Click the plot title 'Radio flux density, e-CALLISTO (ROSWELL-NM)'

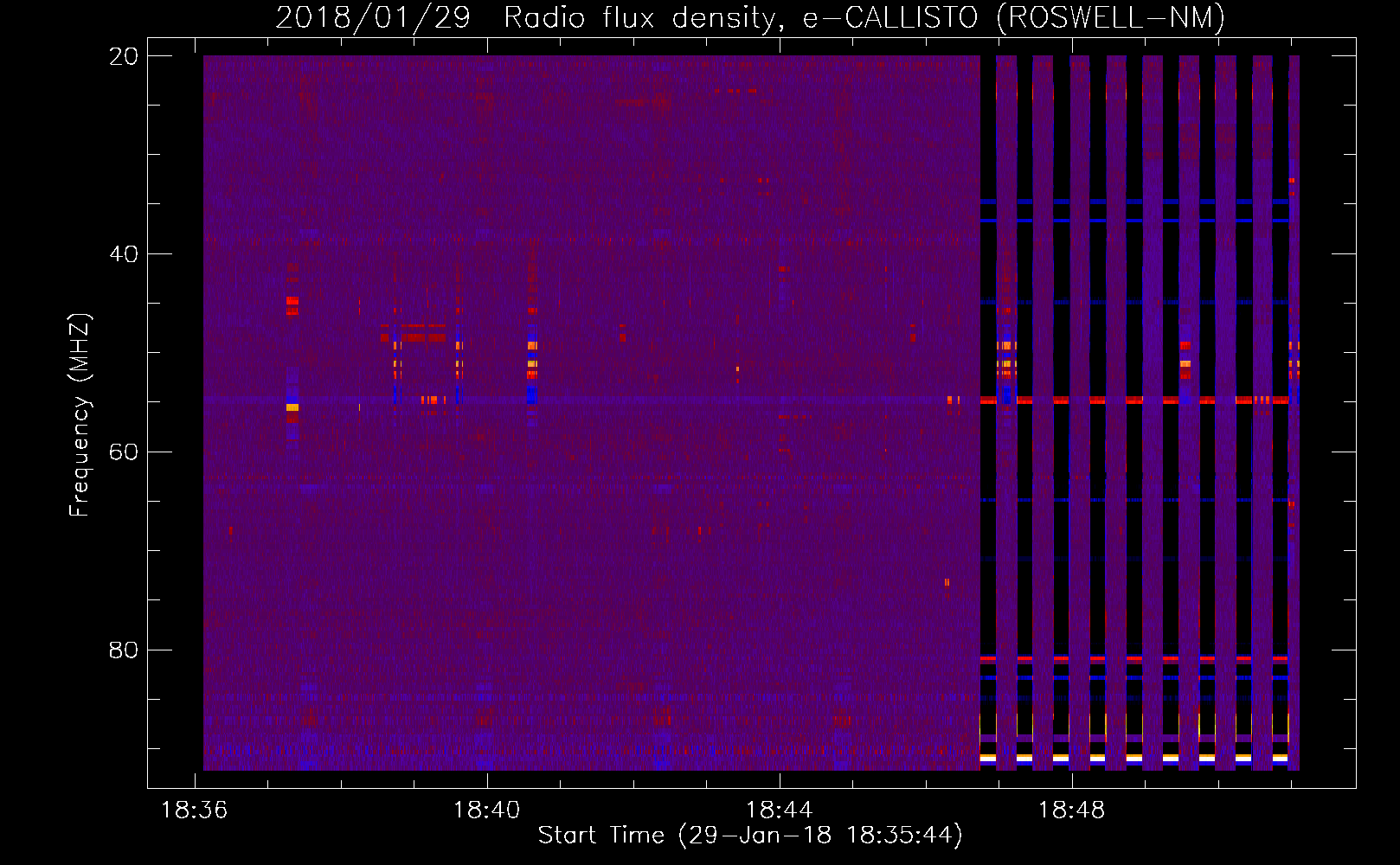[864, 17]
